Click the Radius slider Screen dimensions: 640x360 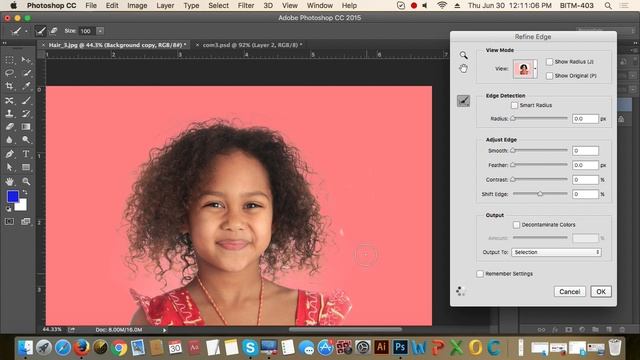[x=540, y=119]
